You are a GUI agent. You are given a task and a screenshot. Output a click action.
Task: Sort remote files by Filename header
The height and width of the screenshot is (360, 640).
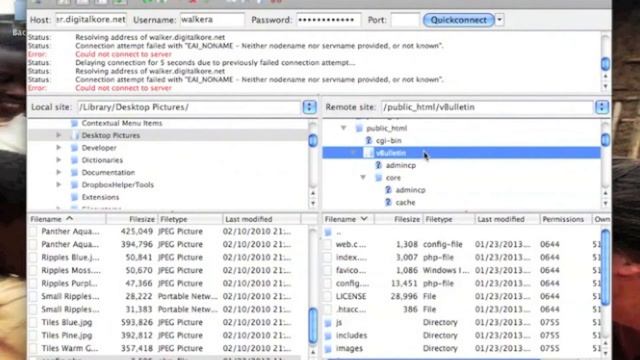(348, 219)
